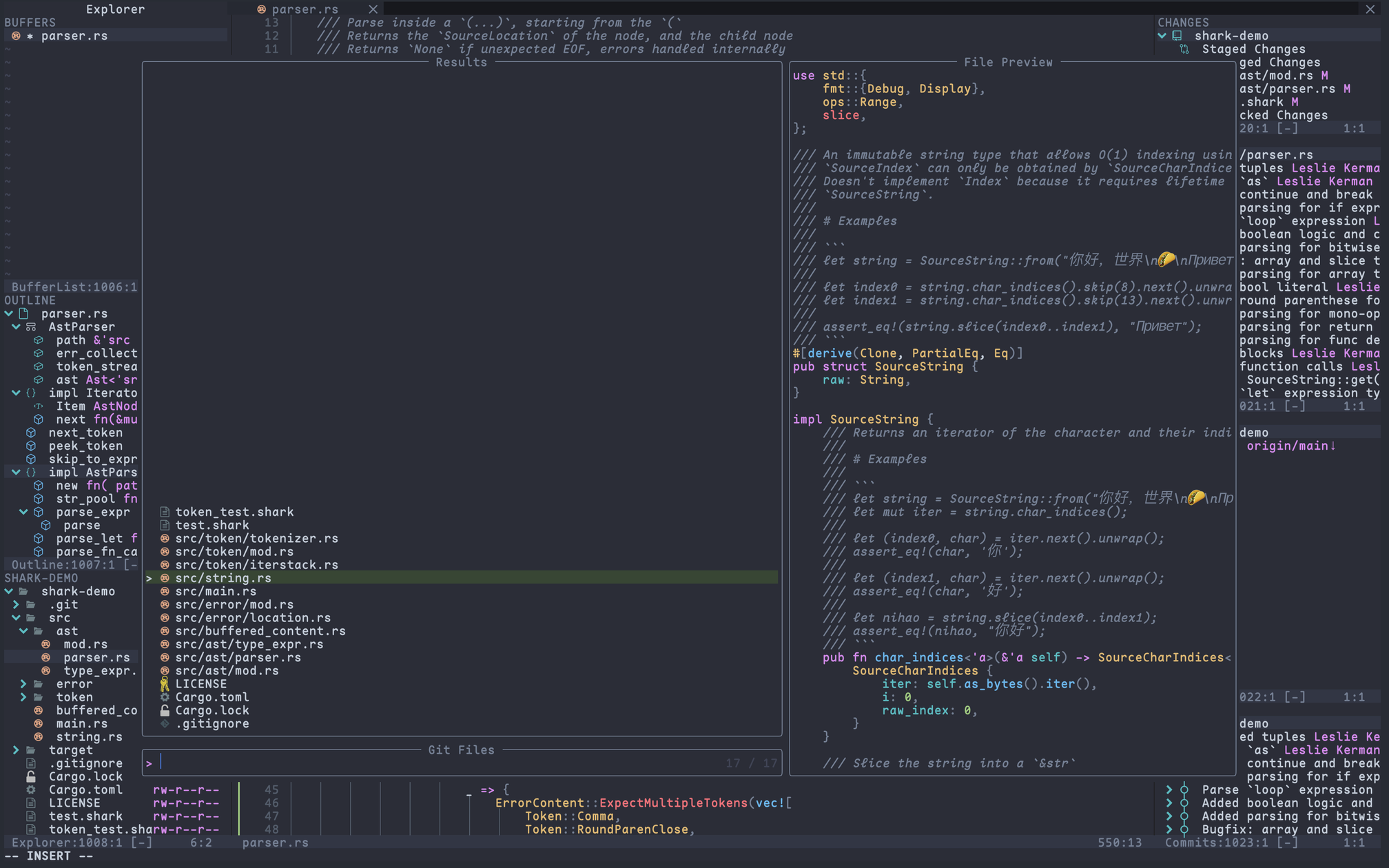Click the Rust icon beside src/string.rs result
The image size is (1389, 868).
(165, 578)
